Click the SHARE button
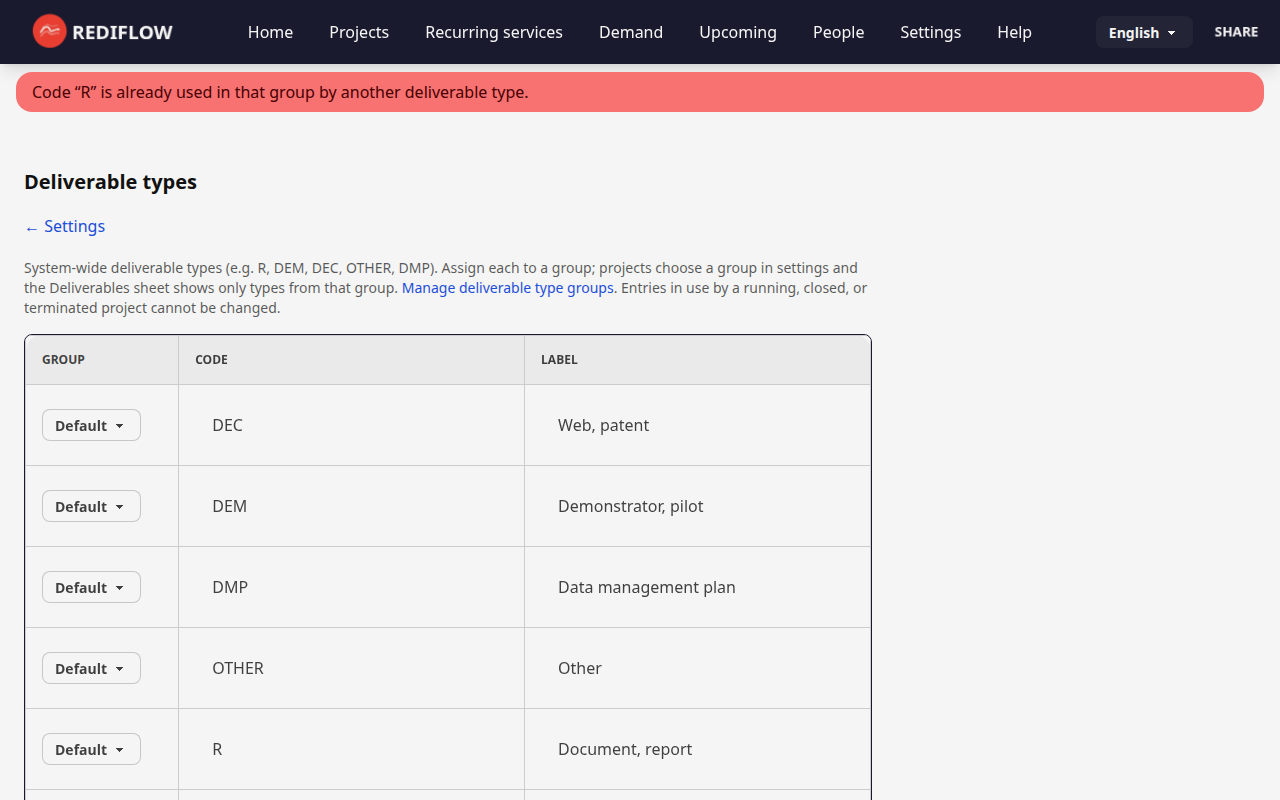Screen dimensions: 1280x800 [x=1236, y=31]
